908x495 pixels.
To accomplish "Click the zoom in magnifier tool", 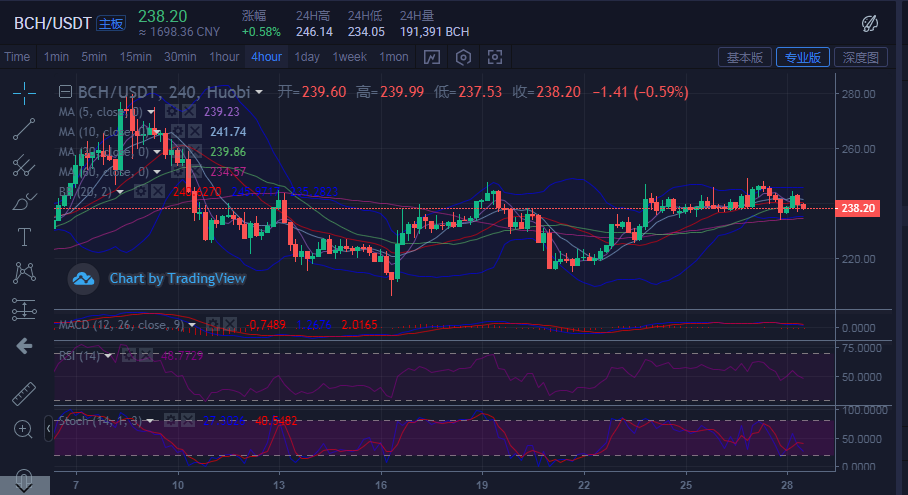I will point(23,430).
